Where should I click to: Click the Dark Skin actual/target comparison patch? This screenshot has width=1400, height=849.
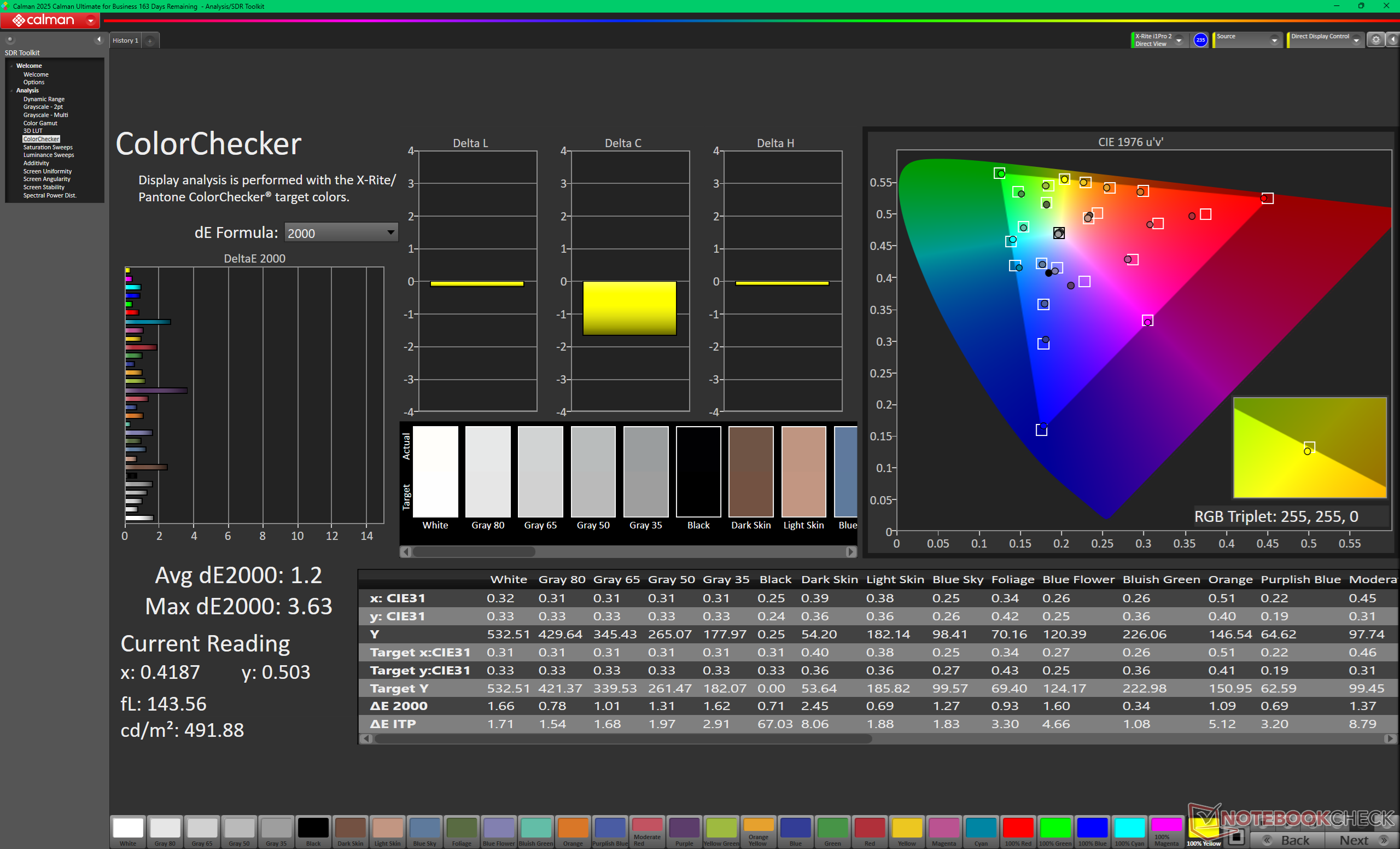tap(750, 472)
